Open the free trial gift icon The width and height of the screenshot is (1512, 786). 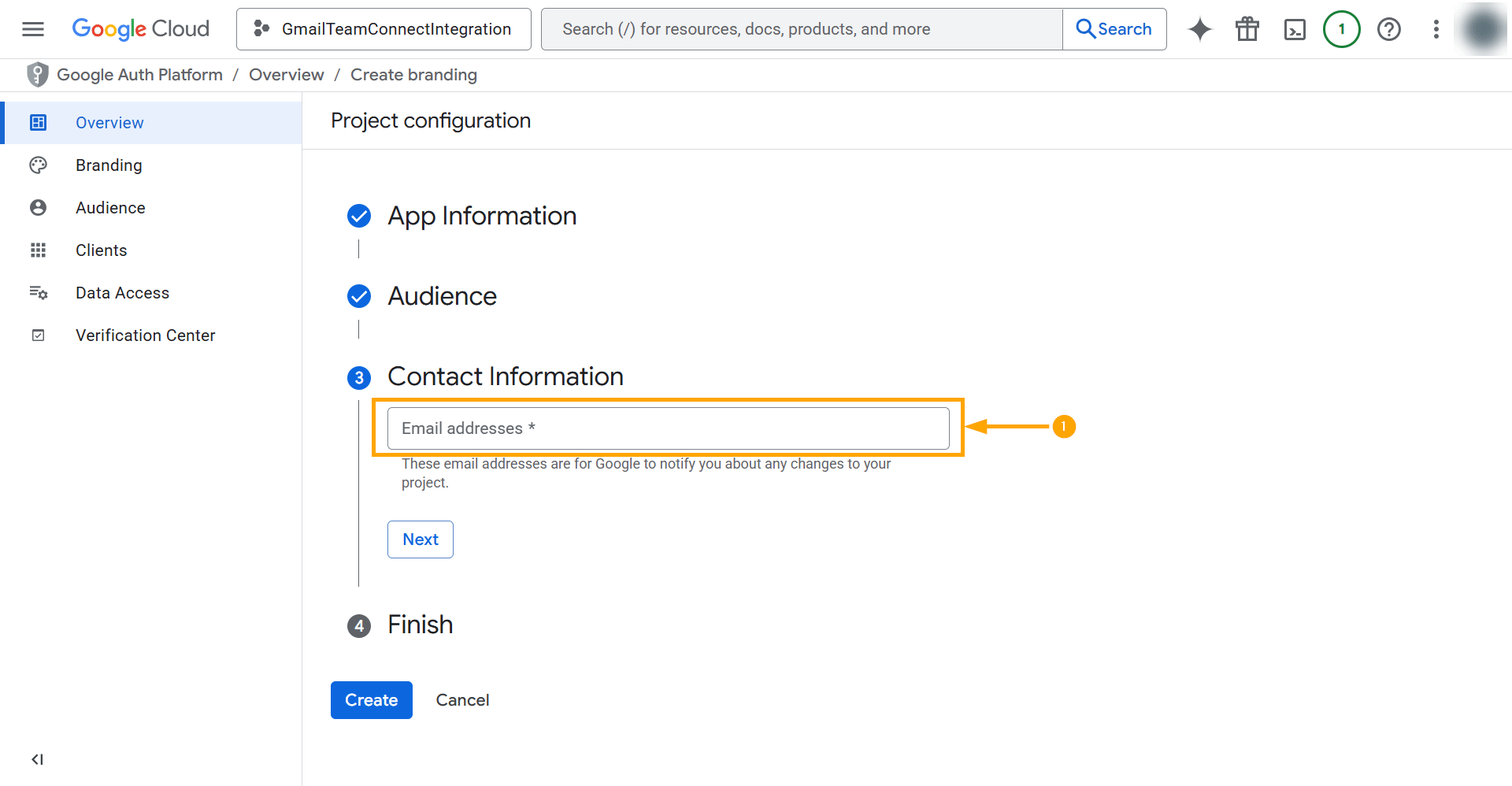(1247, 29)
